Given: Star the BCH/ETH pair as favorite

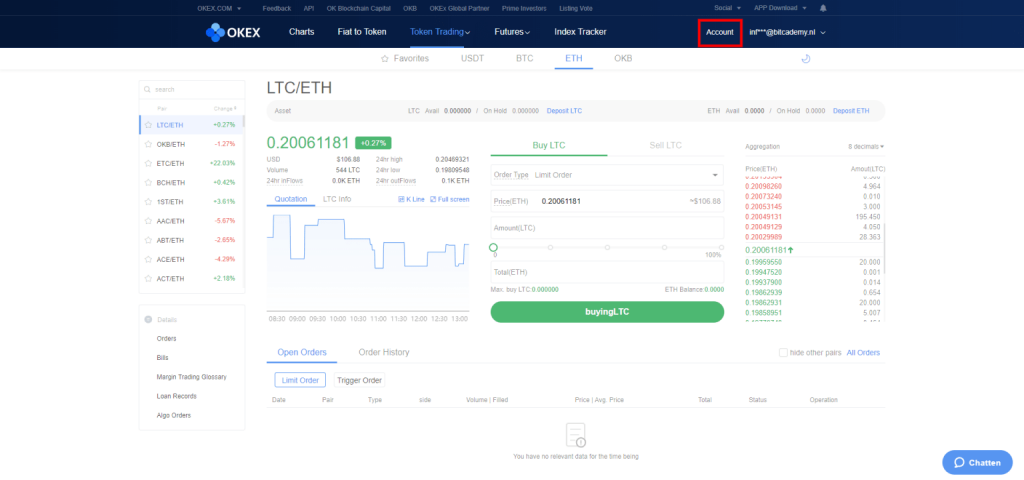Looking at the screenshot, I should [x=149, y=182].
